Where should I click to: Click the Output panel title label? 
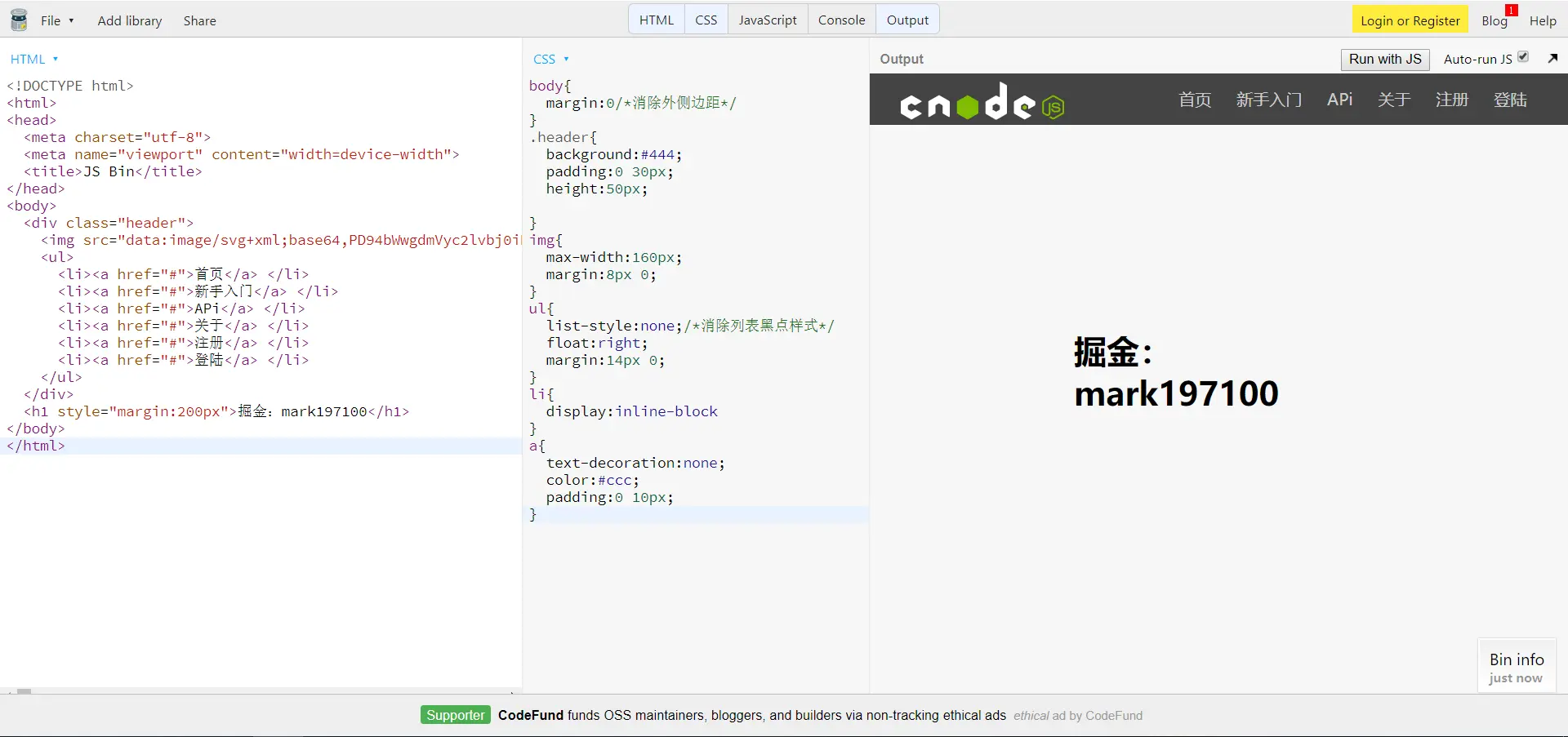902,59
